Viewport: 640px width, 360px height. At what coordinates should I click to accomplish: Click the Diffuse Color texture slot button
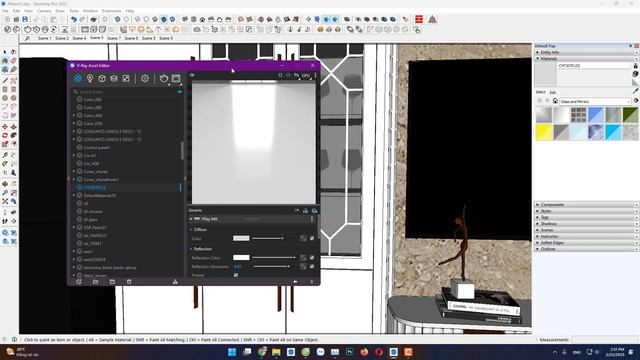pos(303,238)
